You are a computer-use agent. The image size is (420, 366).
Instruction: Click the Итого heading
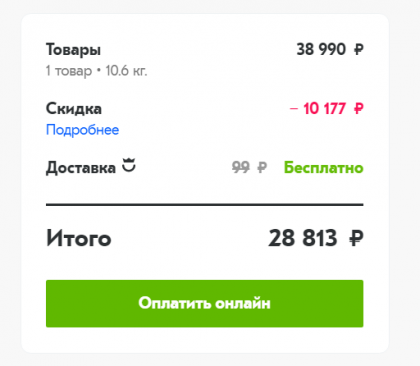[79, 238]
